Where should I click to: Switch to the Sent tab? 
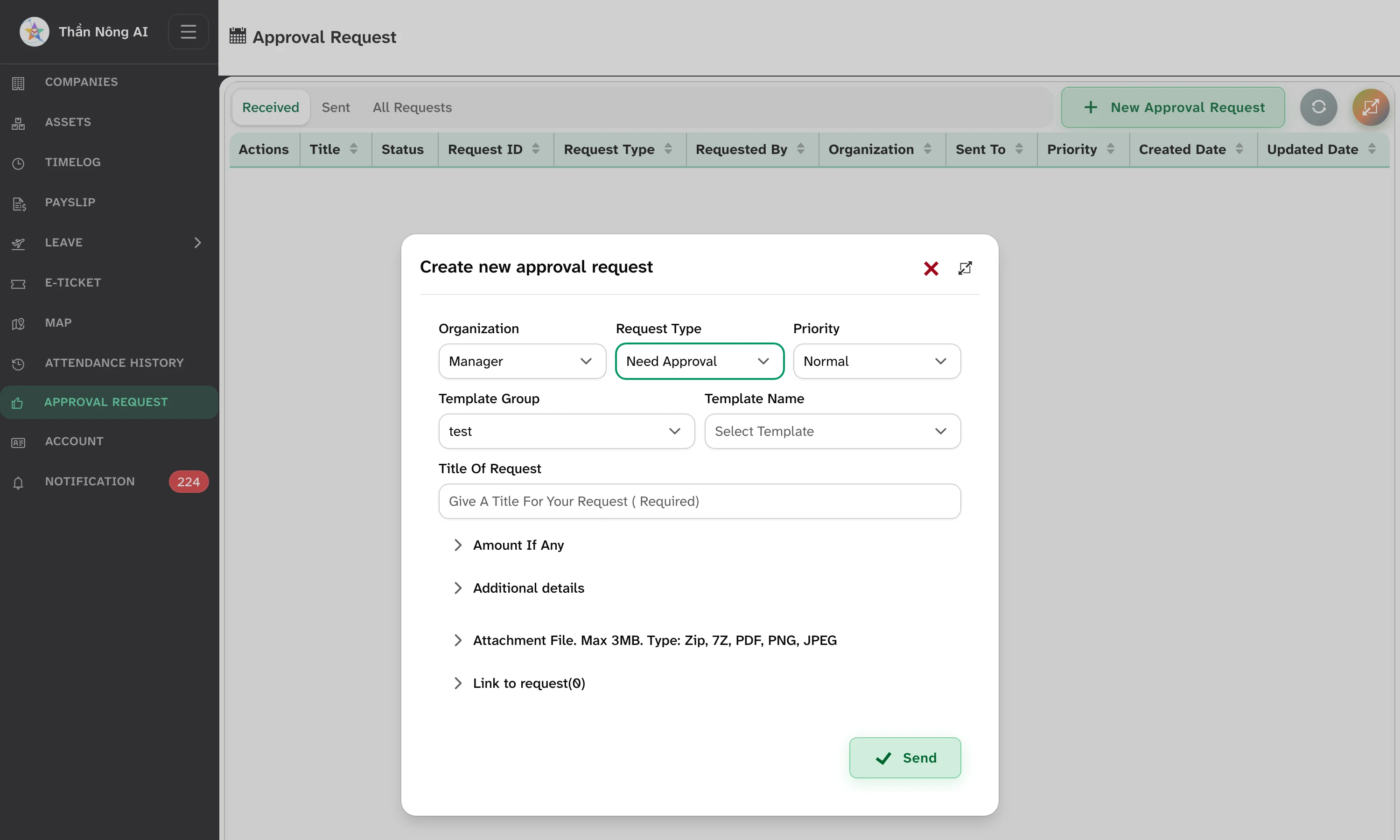(336, 107)
